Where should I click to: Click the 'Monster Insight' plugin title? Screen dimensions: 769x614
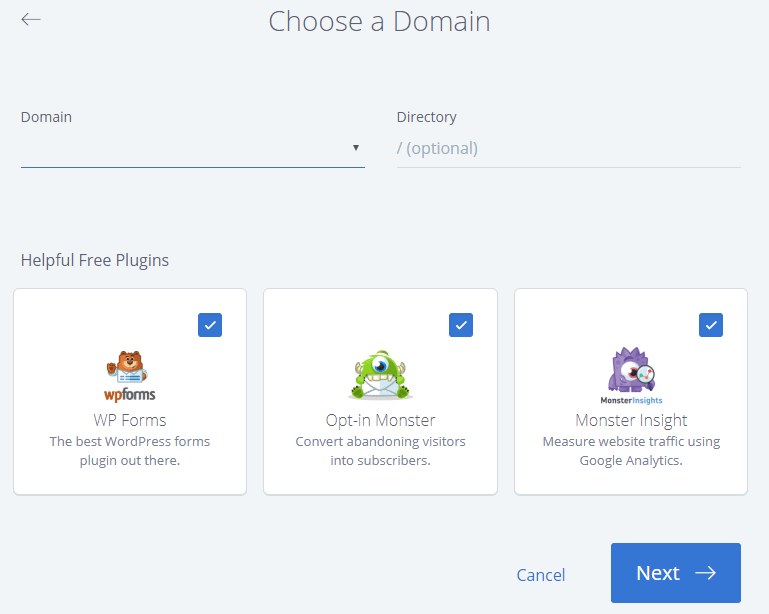point(631,420)
